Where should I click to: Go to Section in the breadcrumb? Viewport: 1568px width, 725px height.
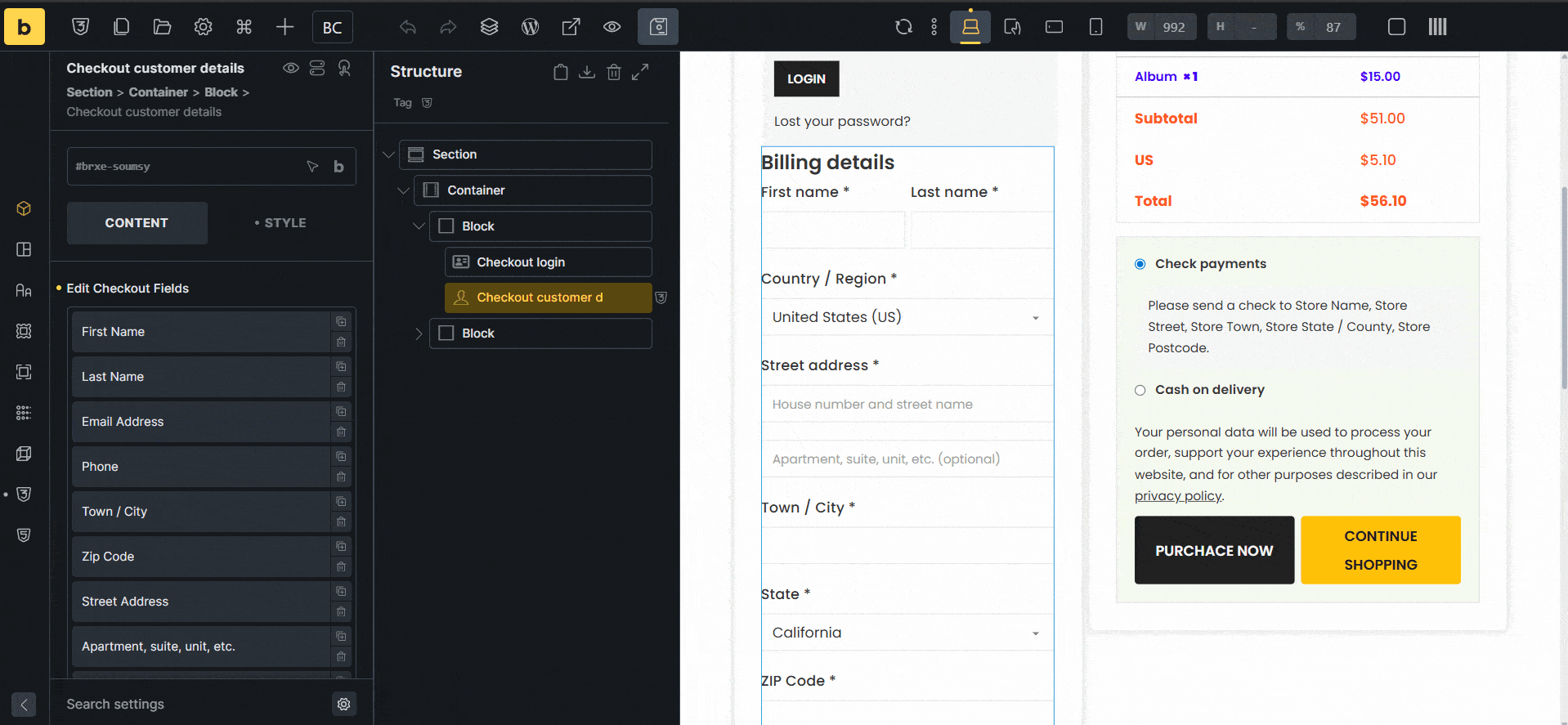pos(89,92)
